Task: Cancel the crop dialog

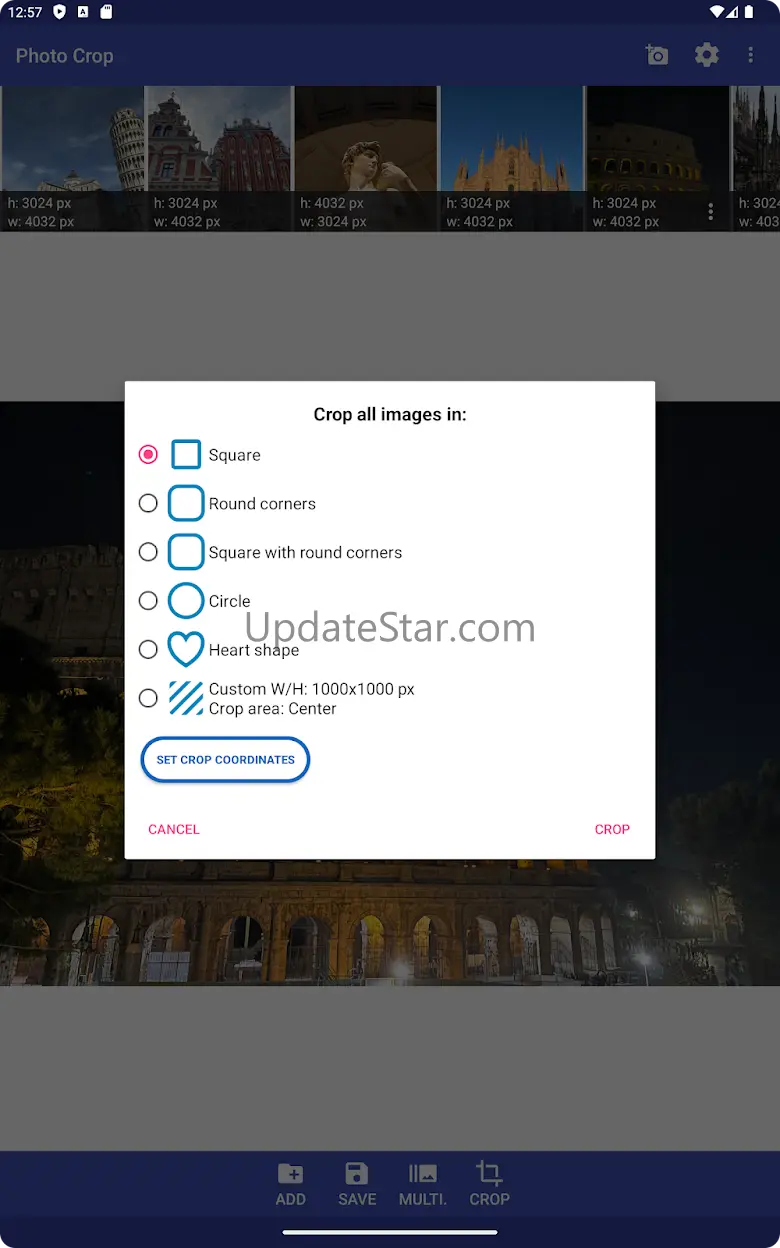Action: pos(174,829)
